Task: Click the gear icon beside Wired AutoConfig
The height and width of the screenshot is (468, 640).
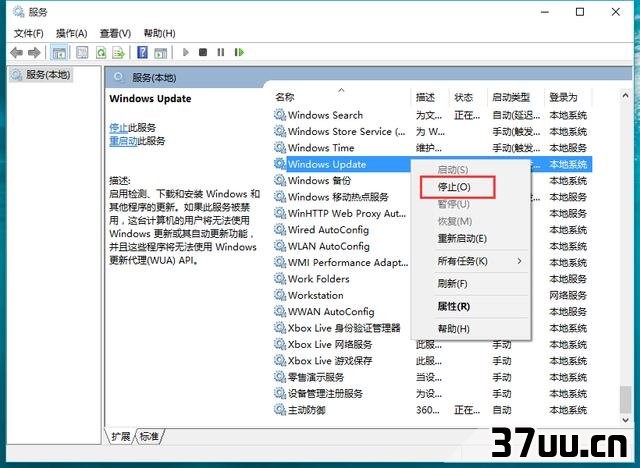Action: pos(280,229)
